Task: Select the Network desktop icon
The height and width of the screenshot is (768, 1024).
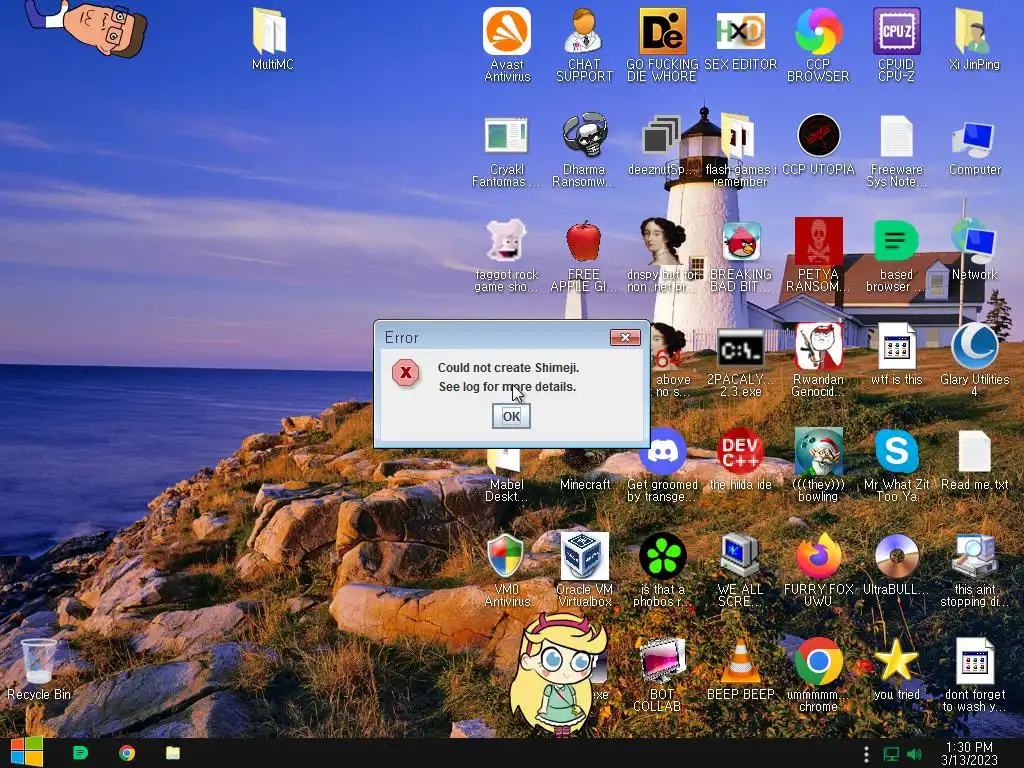Action: [974, 240]
